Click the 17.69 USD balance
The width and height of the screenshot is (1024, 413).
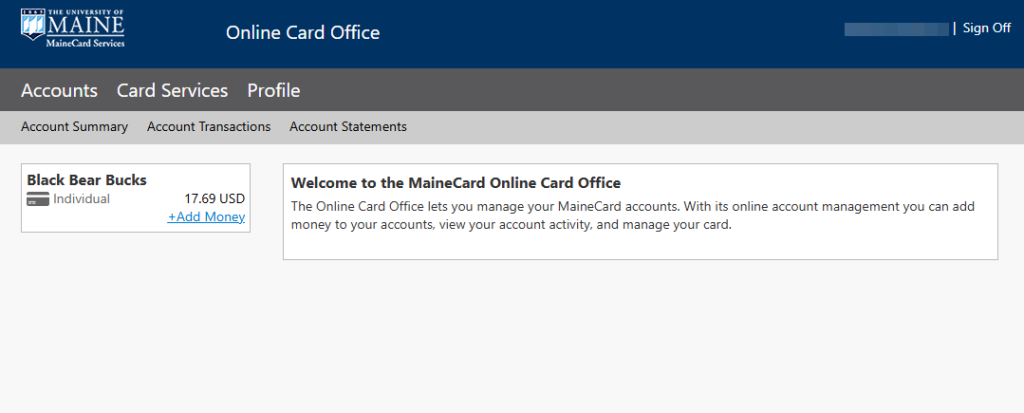click(215, 199)
